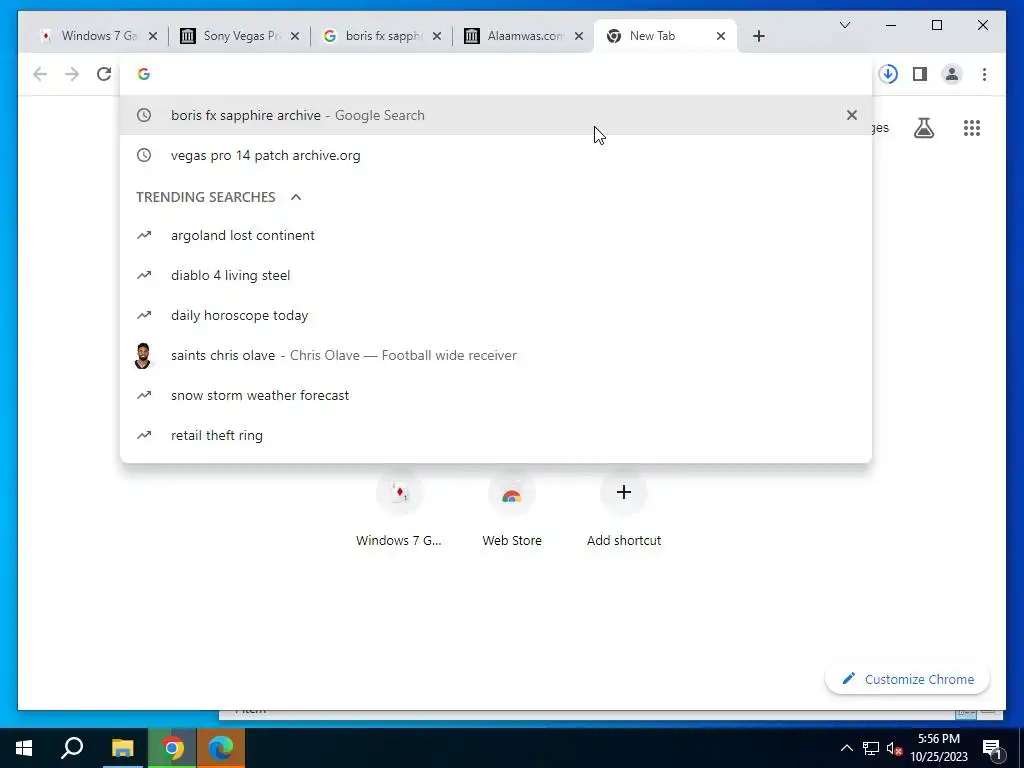Open the taskbar clock showing 5:56 PM

pos(938,748)
